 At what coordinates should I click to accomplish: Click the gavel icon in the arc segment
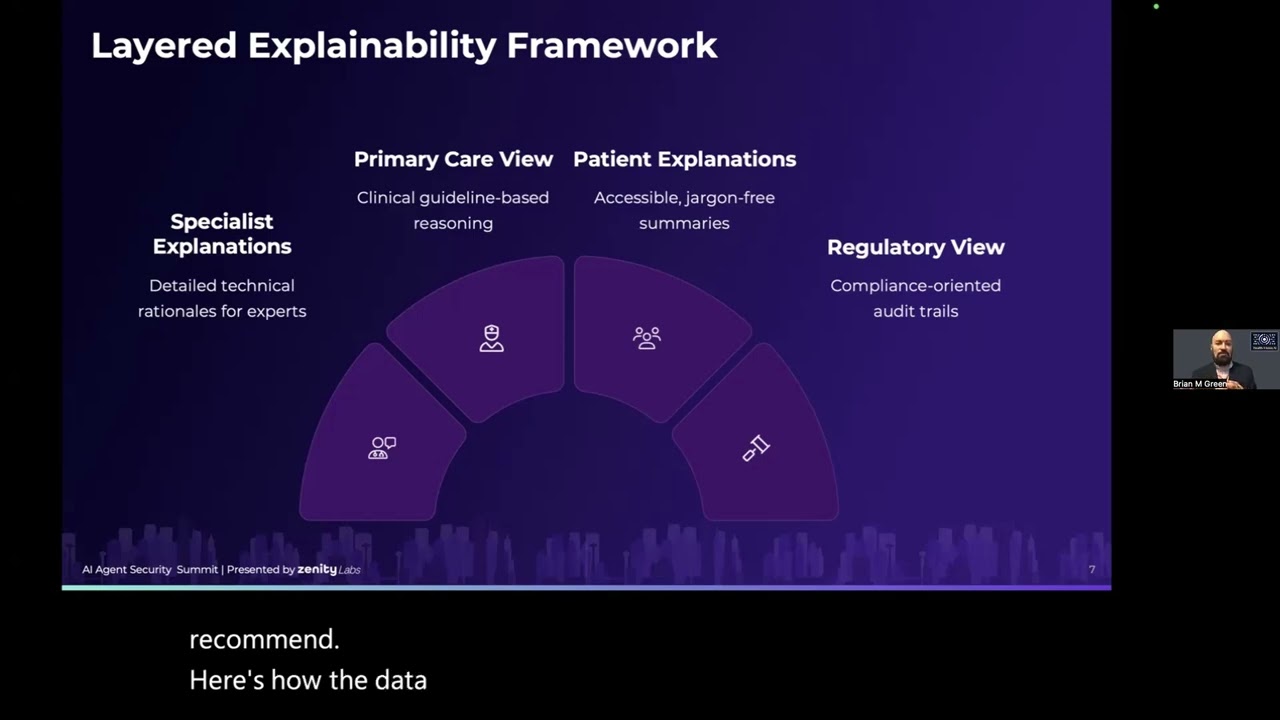[x=756, y=447]
